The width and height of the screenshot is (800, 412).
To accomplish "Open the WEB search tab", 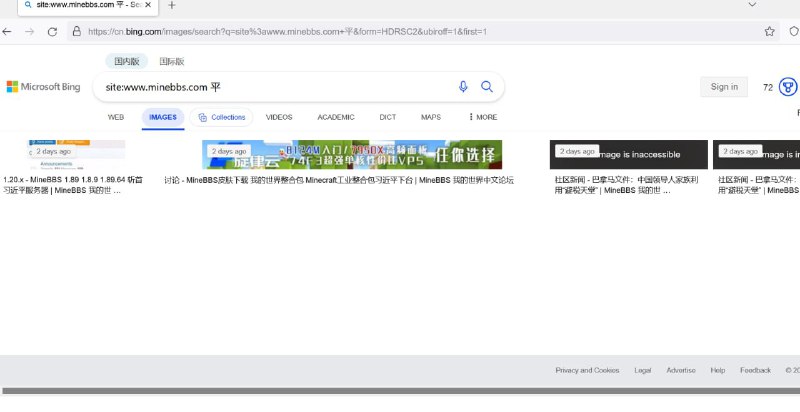I will click(116, 117).
